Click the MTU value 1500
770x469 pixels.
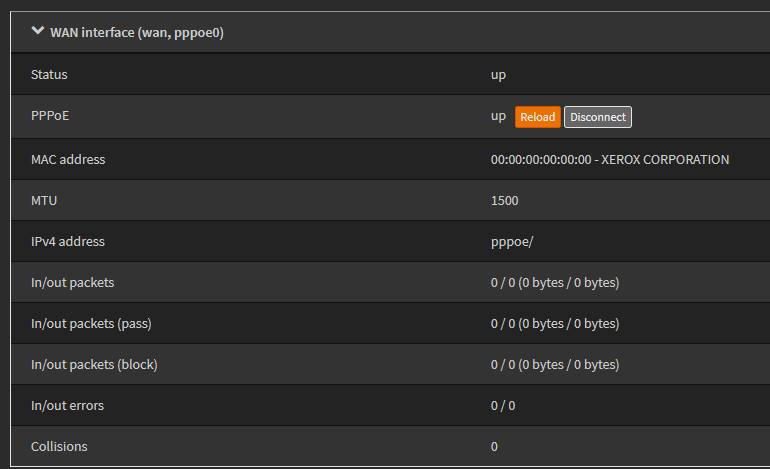[x=504, y=200]
